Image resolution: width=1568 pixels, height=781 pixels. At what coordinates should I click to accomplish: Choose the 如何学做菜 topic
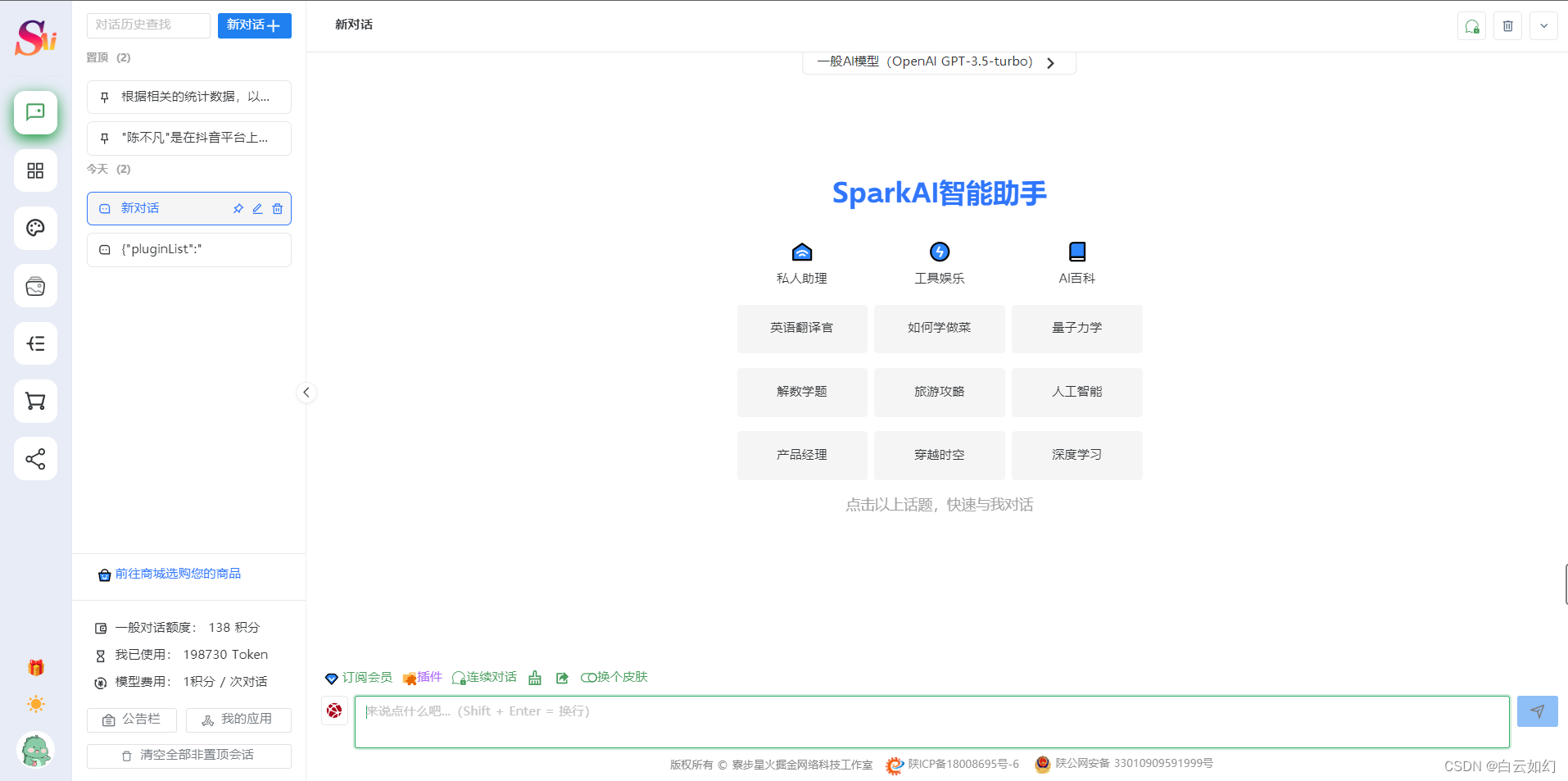940,329
